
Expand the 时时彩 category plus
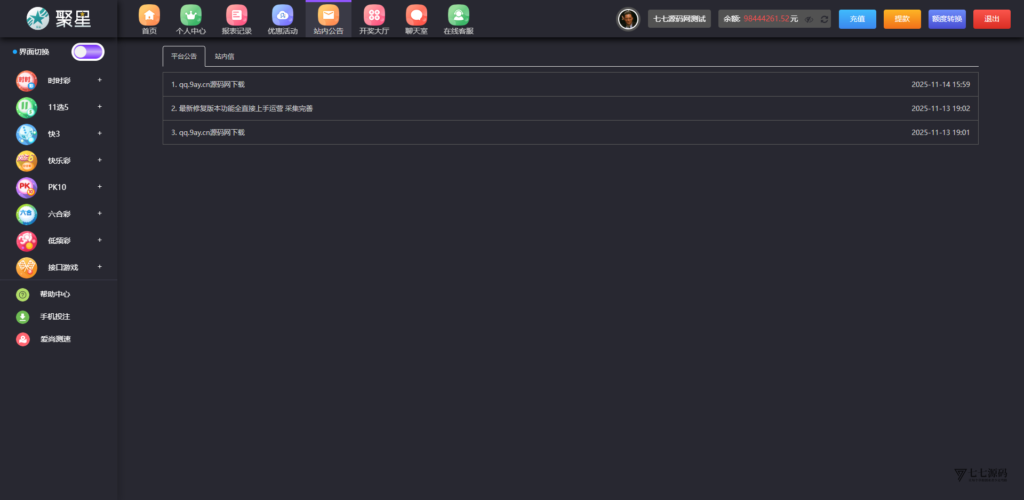click(99, 80)
